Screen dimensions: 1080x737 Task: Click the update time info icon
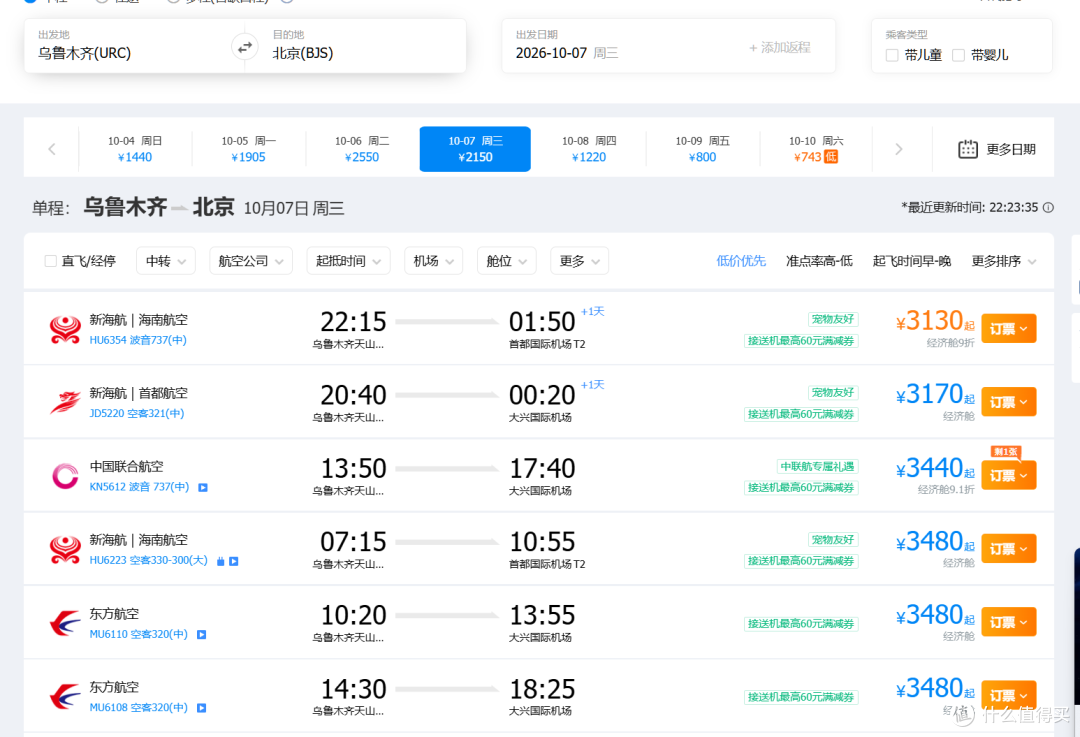click(1048, 207)
